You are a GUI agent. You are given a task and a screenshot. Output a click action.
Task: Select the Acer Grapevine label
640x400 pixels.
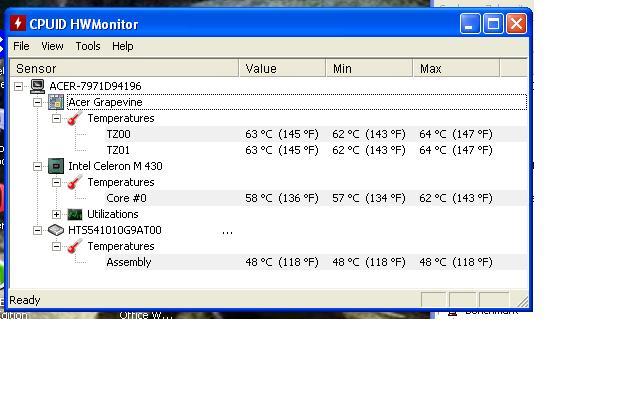pos(105,102)
